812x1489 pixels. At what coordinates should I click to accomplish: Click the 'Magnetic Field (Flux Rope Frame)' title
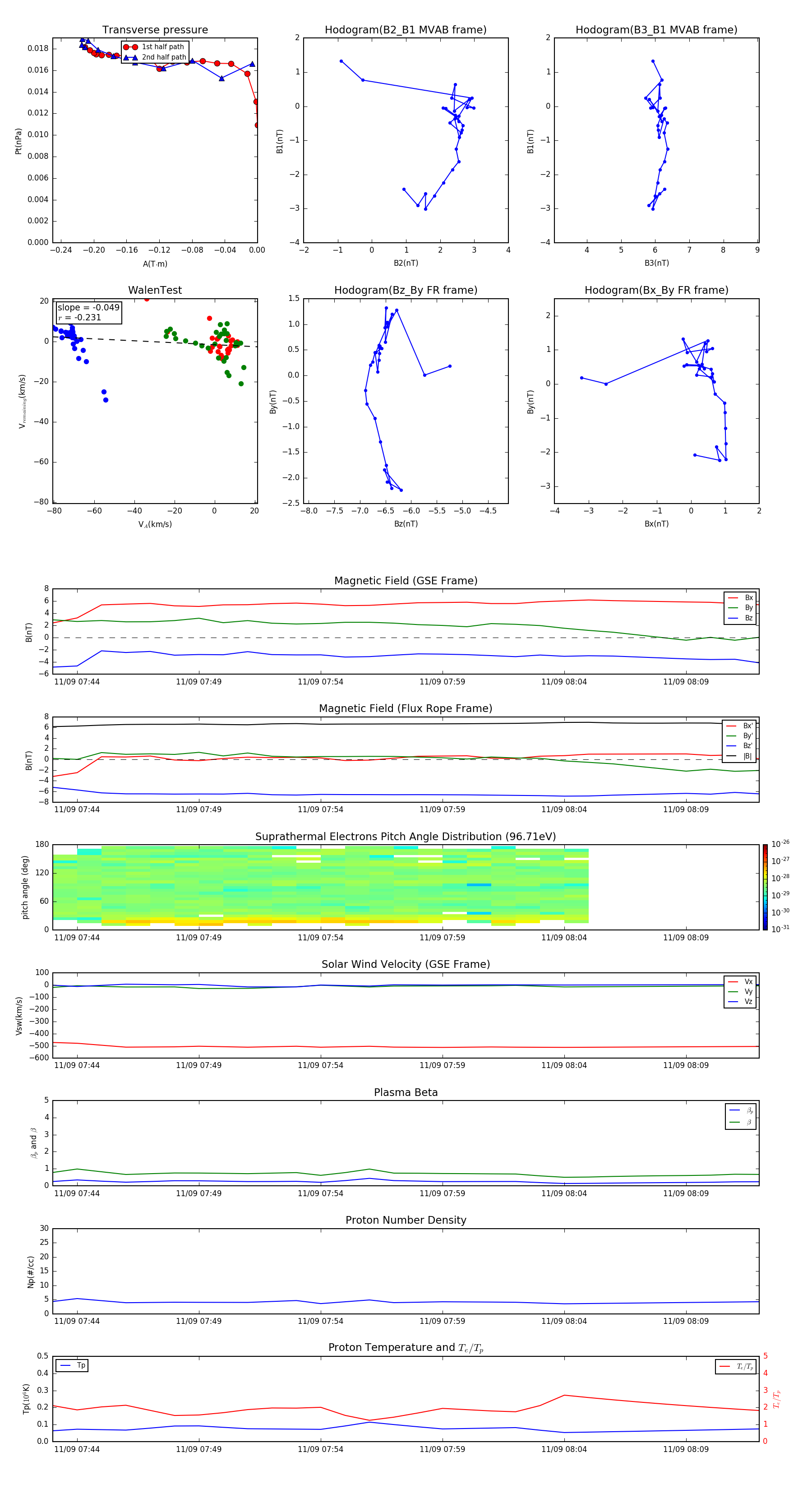pyautogui.click(x=406, y=709)
